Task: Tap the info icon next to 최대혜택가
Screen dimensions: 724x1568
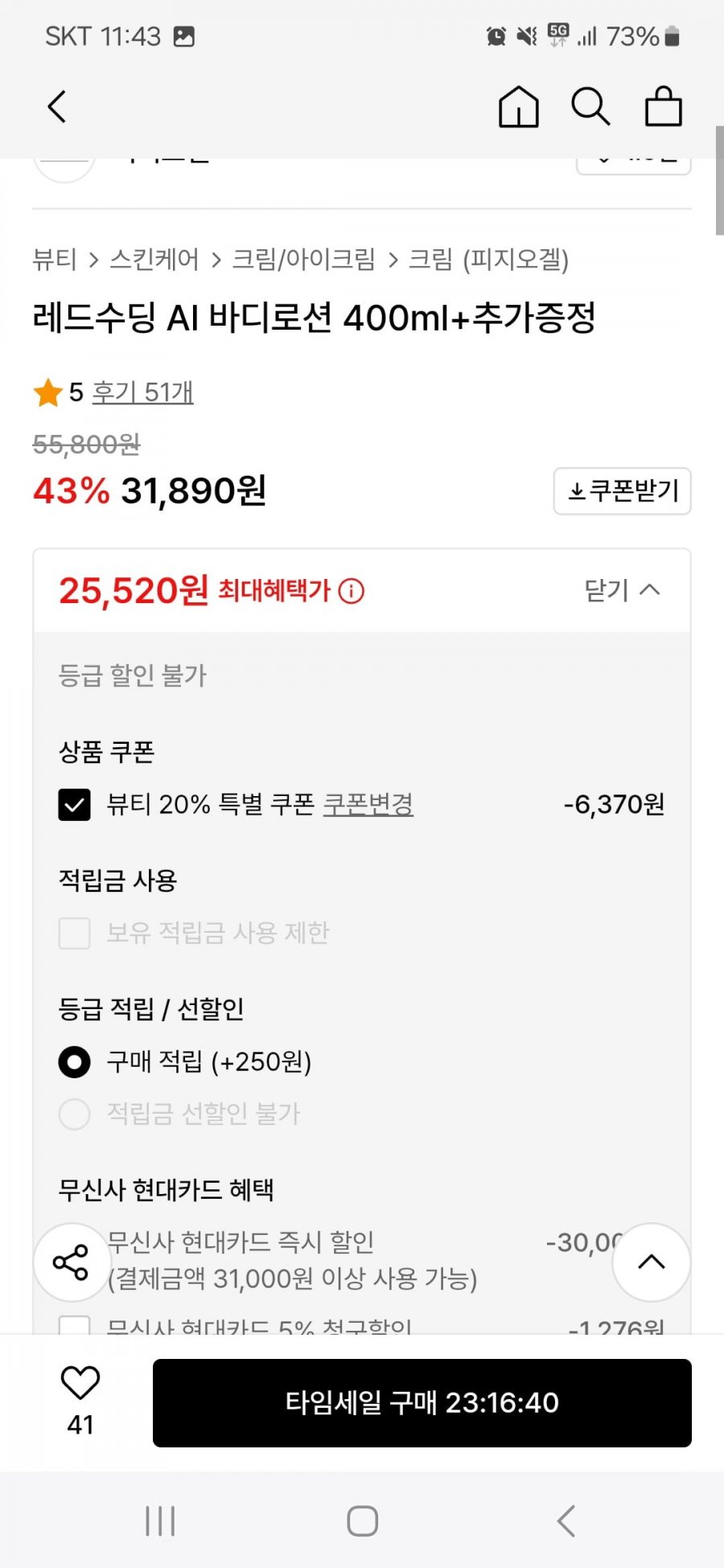Action: 352,591
